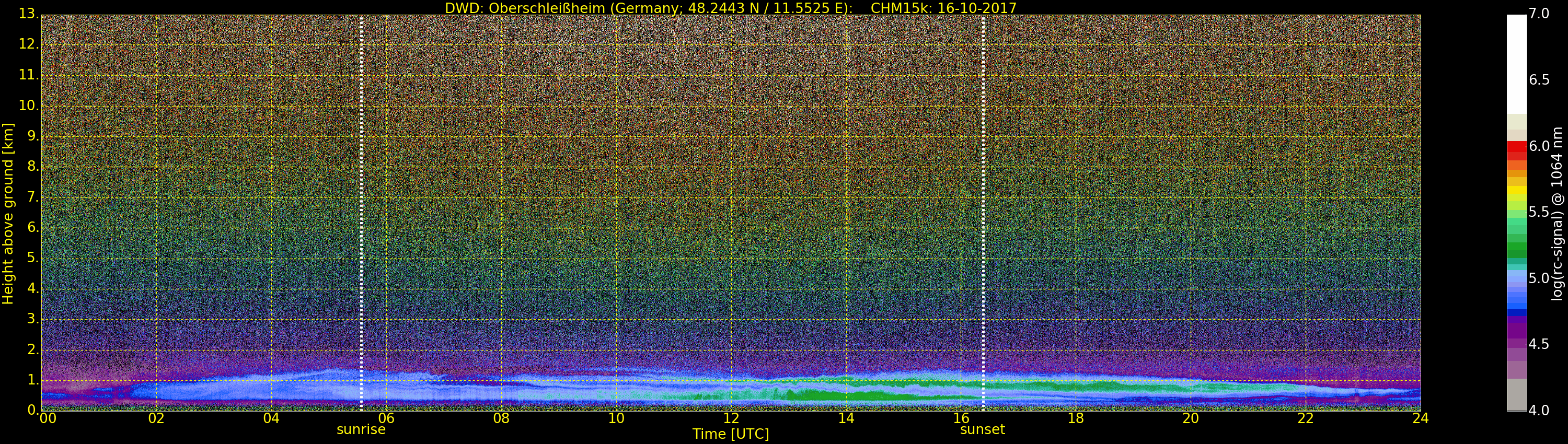Click the "Time [UTC]" axis label
1568x444 pixels.
(731, 434)
